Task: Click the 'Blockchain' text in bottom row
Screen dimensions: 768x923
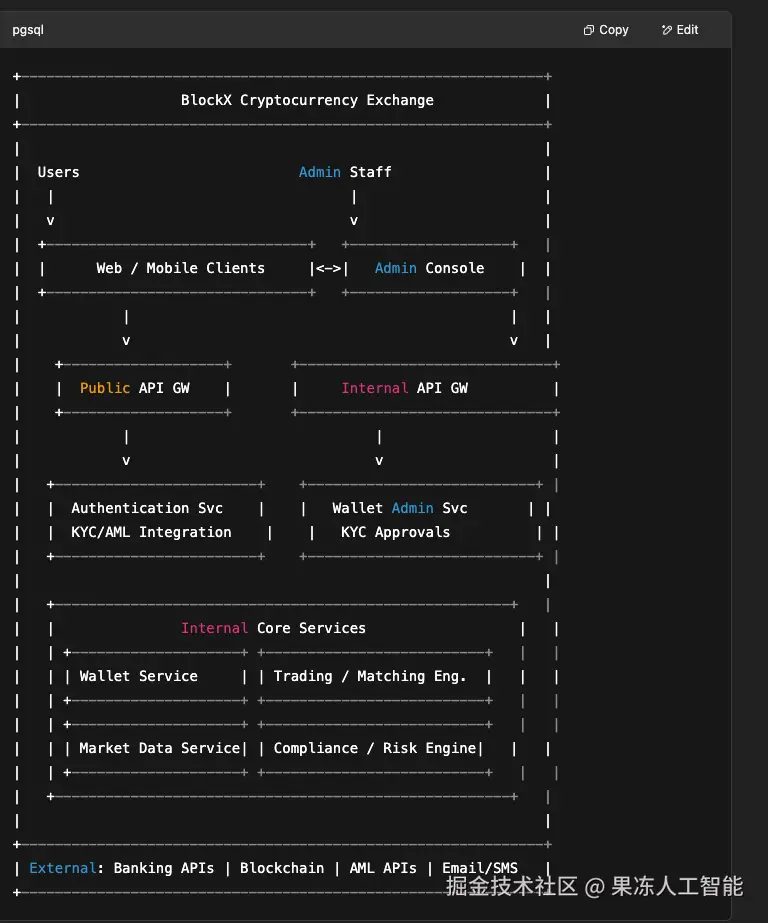Action: click(x=282, y=868)
